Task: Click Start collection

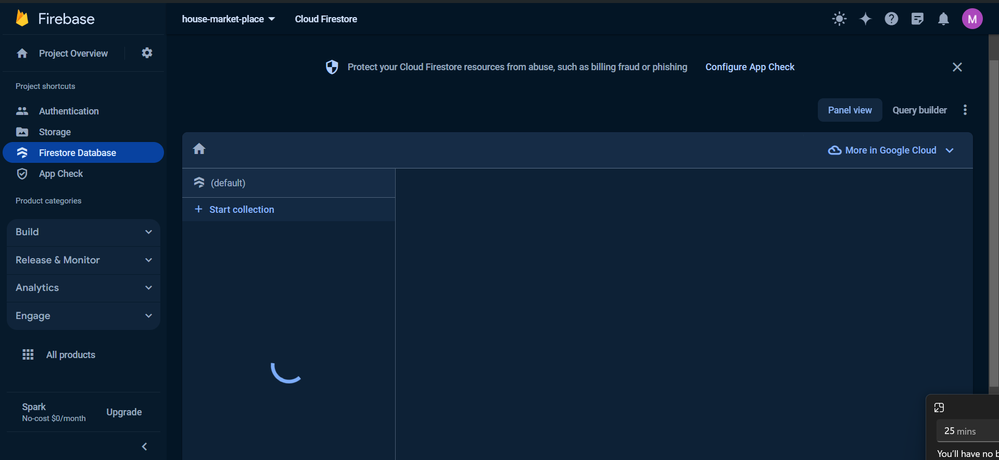Action: click(289, 210)
